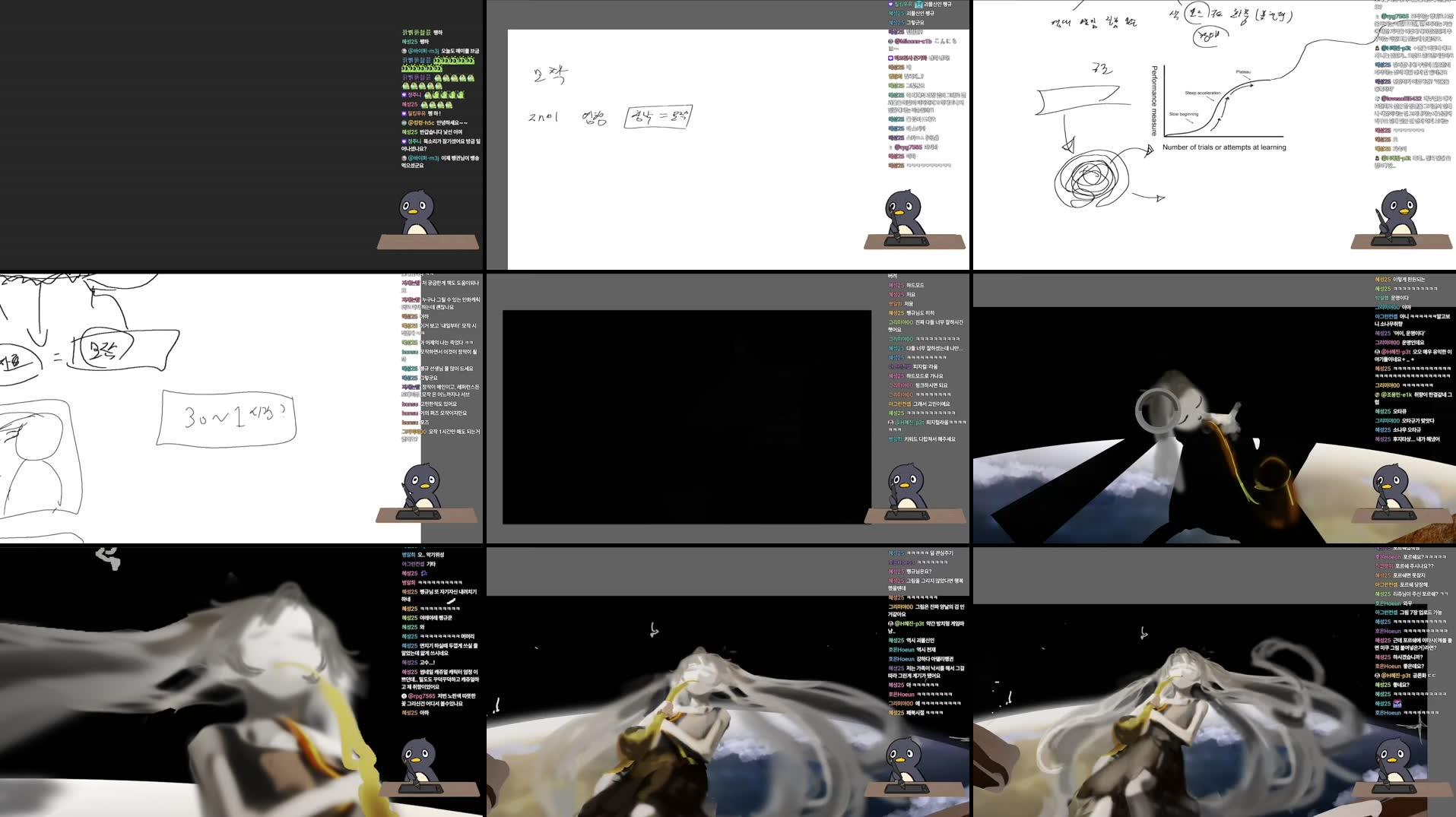This screenshot has height=817, width=1456.
Task: Click the profile avatar of @Mlozzz-c1b
Action: point(890,42)
